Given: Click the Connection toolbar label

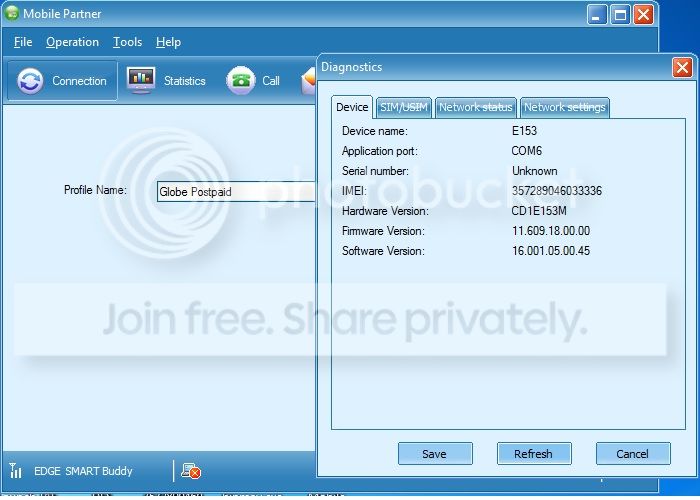Looking at the screenshot, I should point(79,81).
